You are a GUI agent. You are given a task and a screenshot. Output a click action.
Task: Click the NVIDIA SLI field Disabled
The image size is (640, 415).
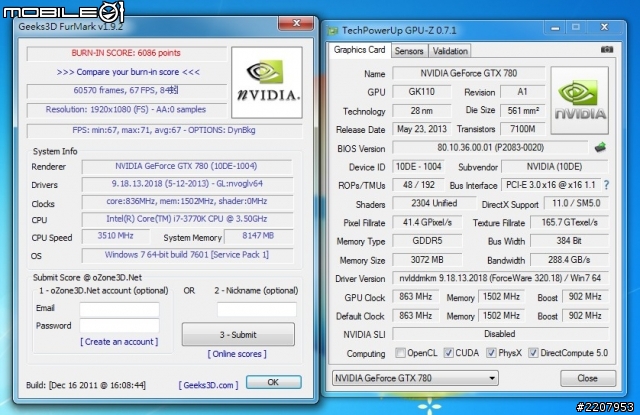point(500,334)
